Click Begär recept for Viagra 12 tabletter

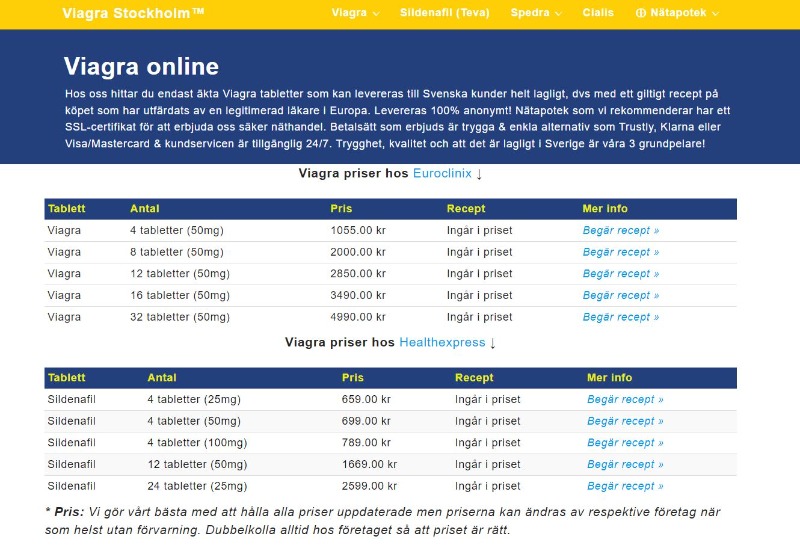(x=620, y=274)
